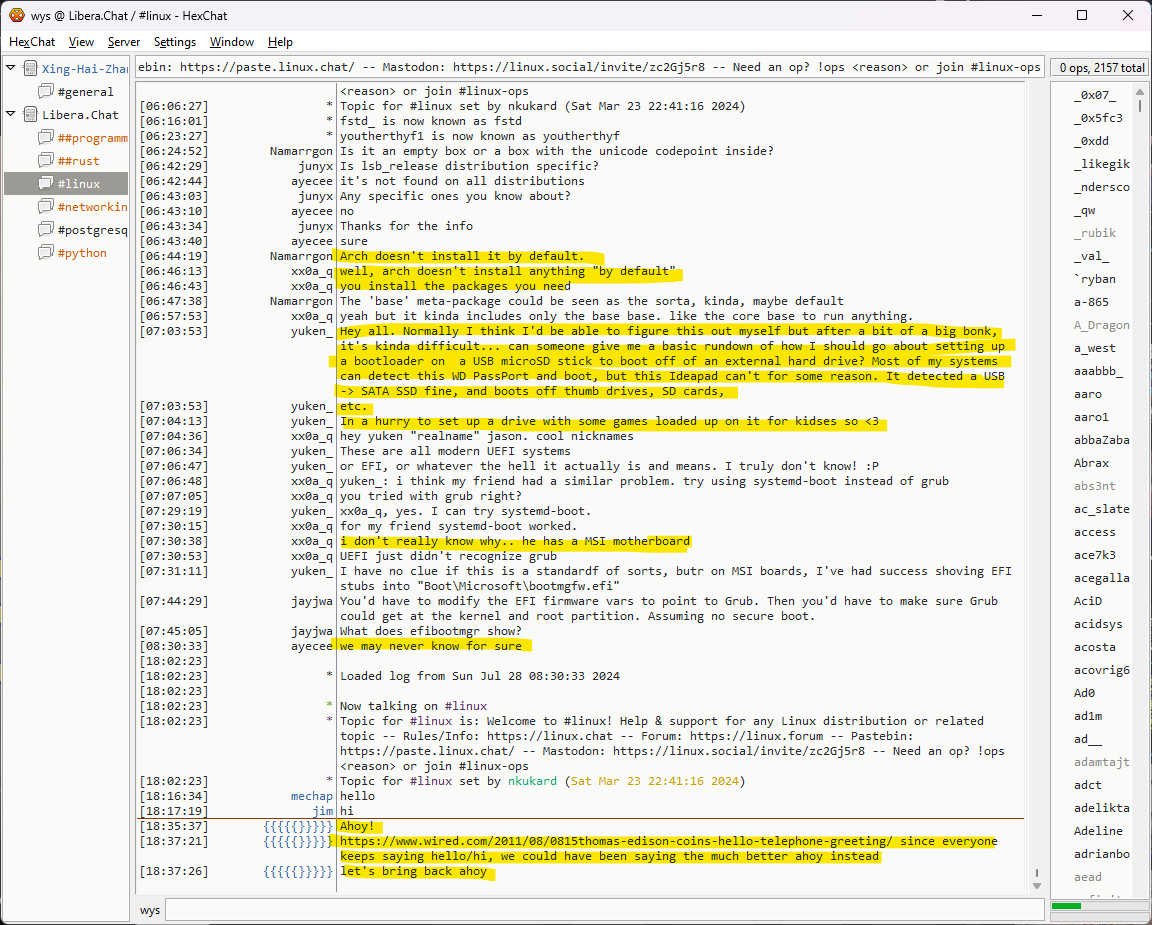Collapse the Xing-Hai-Zhai network tree
Viewport: 1152px width, 925px height.
point(11,69)
